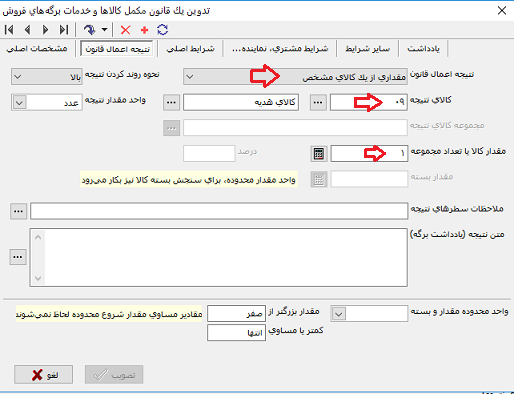The image size is (514, 394).
Task: Refresh with the blue circular arrows icon
Action: [x=163, y=30]
